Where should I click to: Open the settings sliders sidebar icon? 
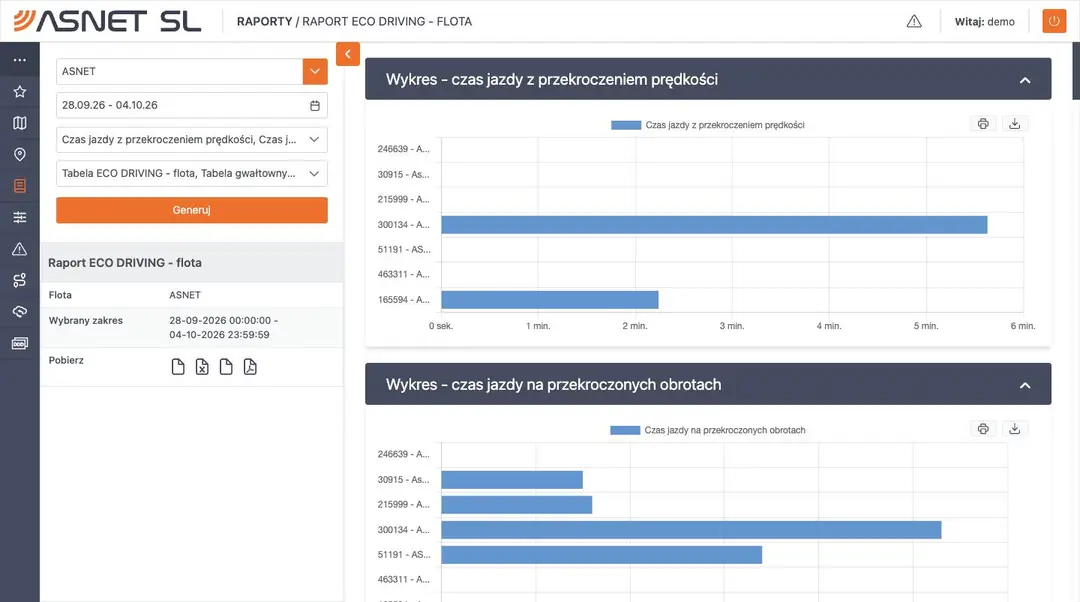point(19,218)
